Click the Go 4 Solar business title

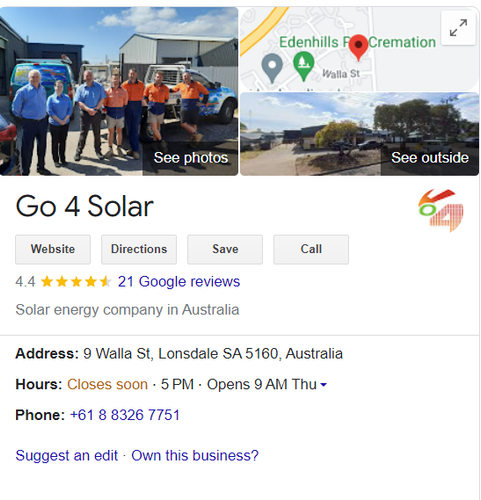(x=84, y=206)
